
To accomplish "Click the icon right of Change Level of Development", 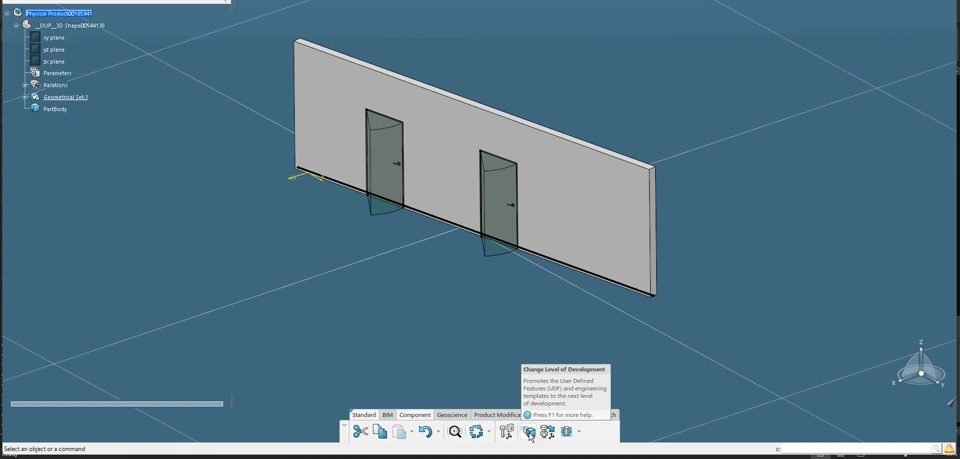I will pyautogui.click(x=547, y=431).
